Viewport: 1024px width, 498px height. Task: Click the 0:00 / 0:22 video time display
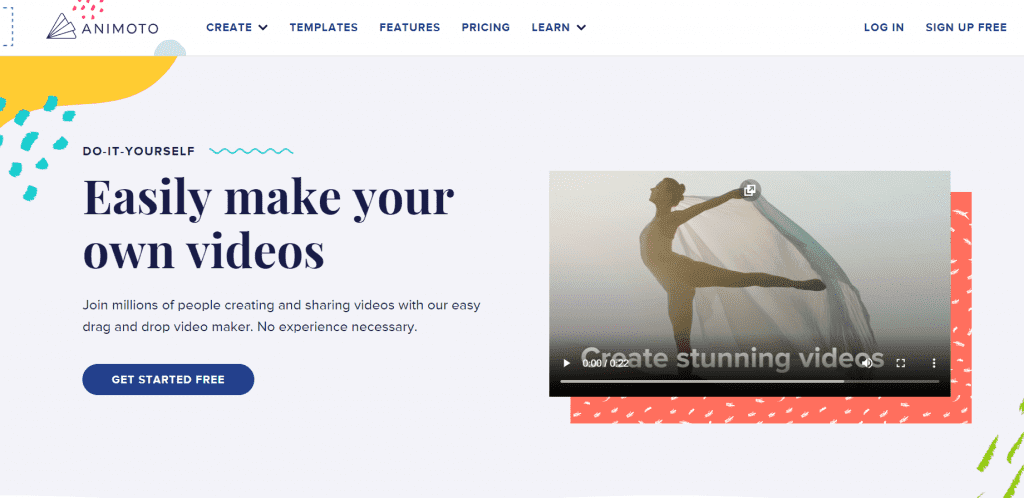[605, 363]
